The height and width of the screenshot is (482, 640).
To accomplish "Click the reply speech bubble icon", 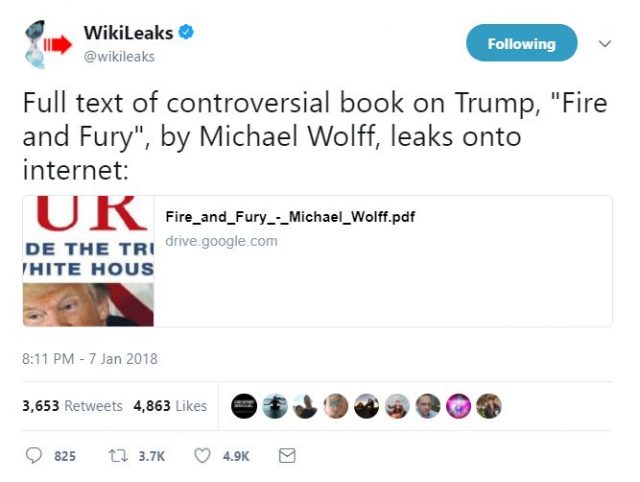I will [x=33, y=455].
